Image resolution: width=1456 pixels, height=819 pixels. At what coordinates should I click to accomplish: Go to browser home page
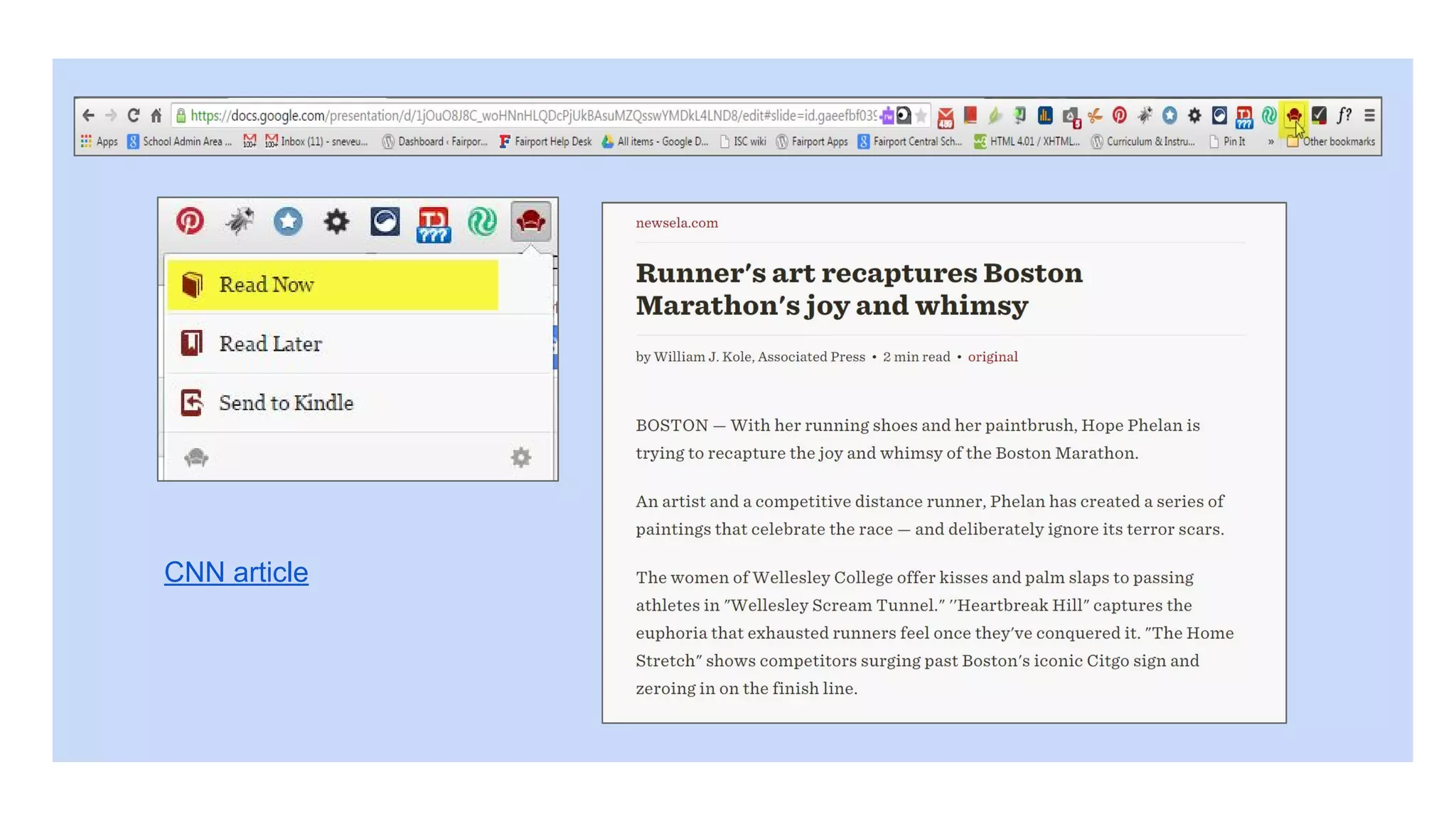pyautogui.click(x=156, y=115)
